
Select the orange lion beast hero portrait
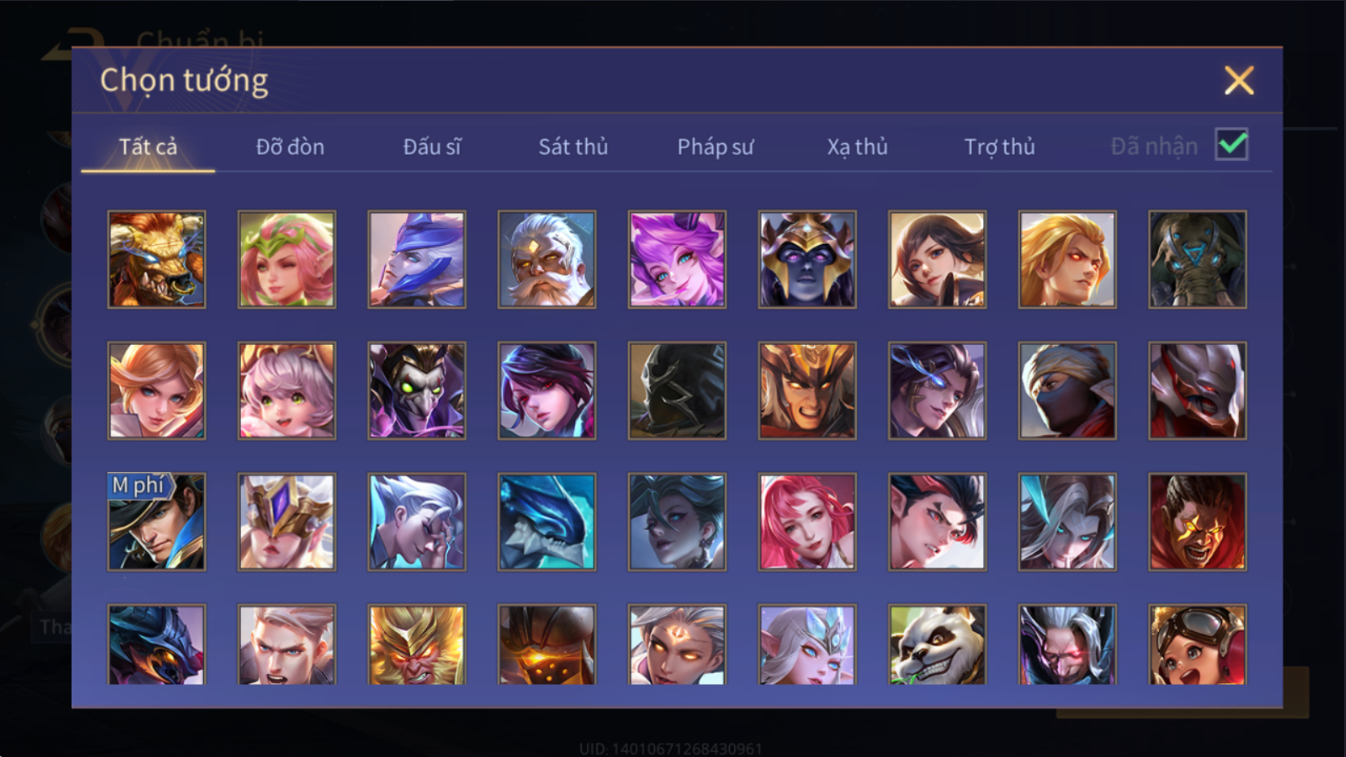157,259
